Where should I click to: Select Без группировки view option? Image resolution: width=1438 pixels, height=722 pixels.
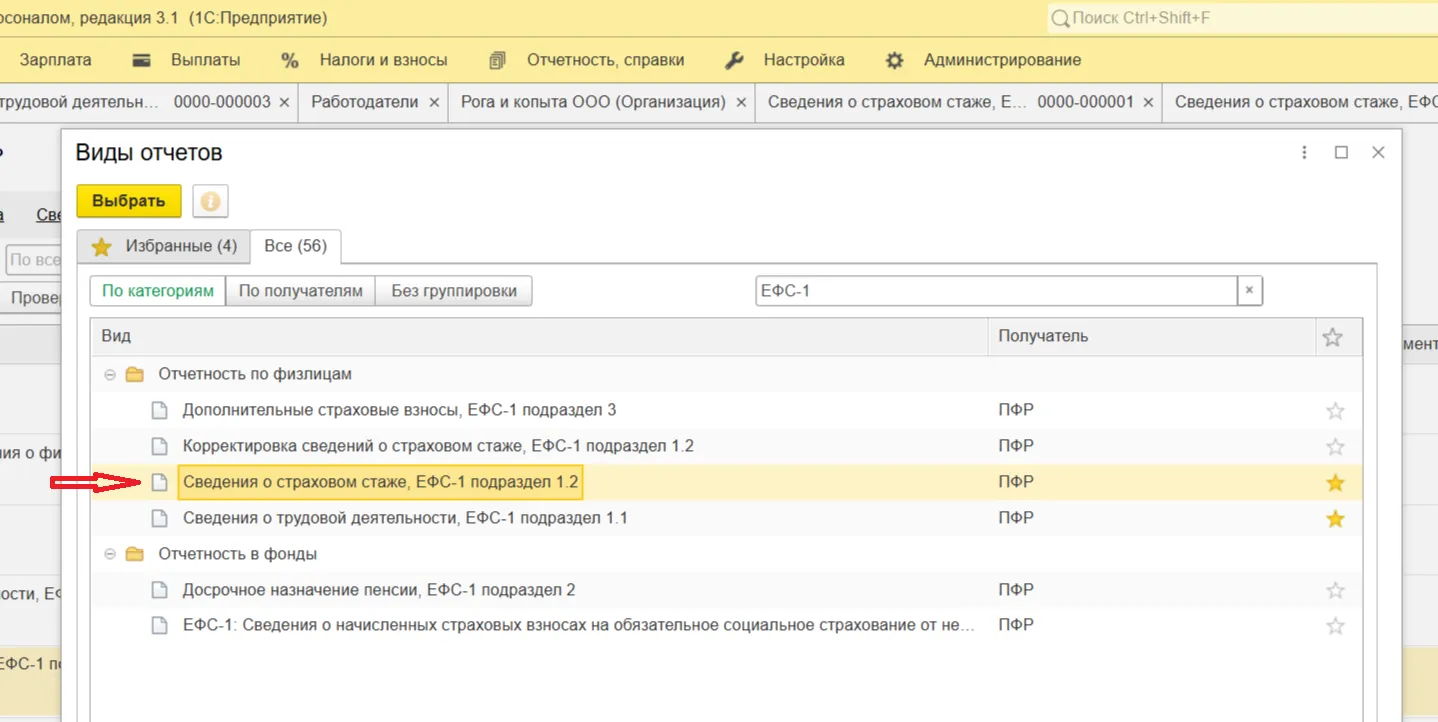(454, 291)
